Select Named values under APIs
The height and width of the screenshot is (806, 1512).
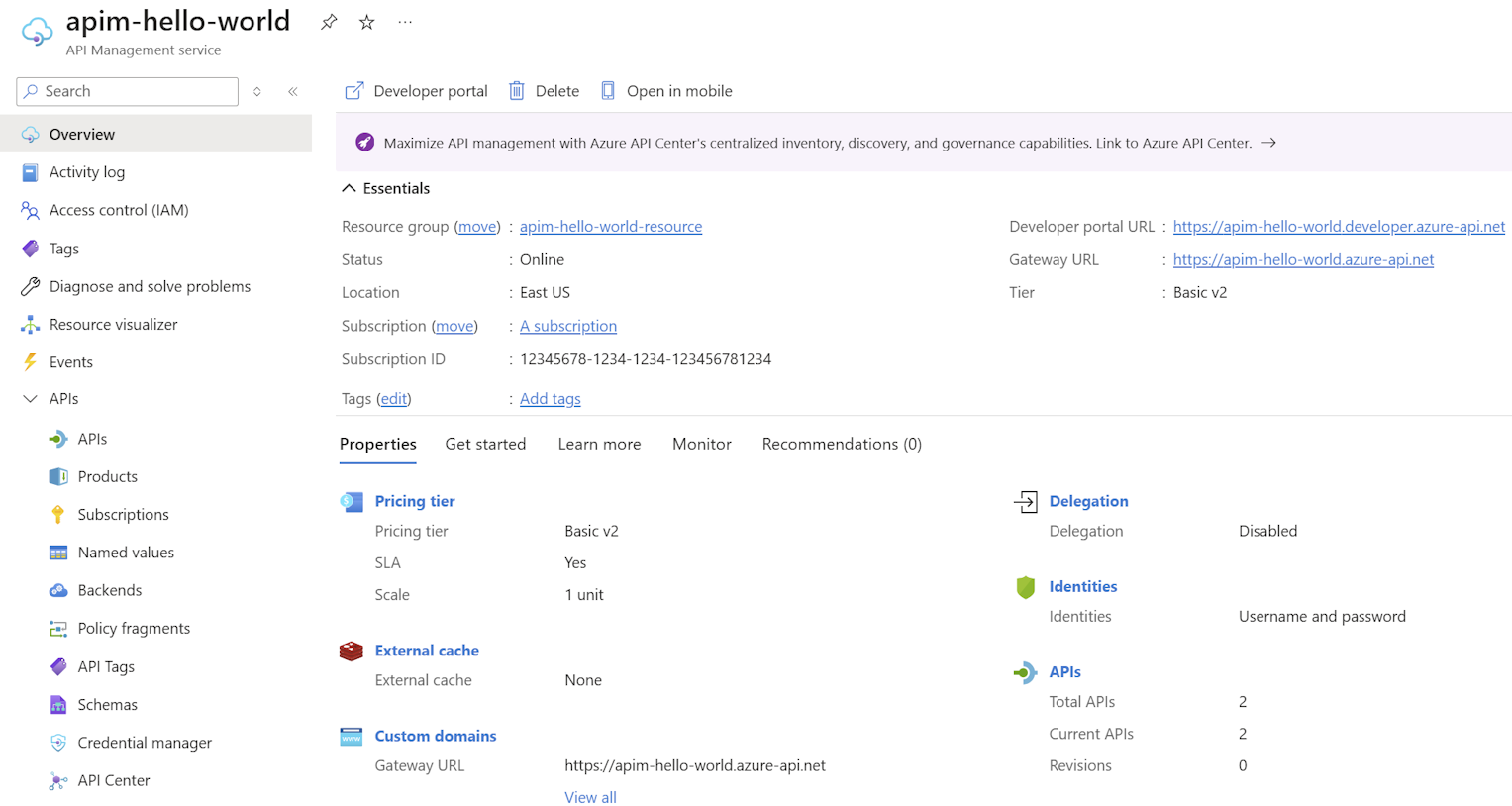click(x=123, y=552)
